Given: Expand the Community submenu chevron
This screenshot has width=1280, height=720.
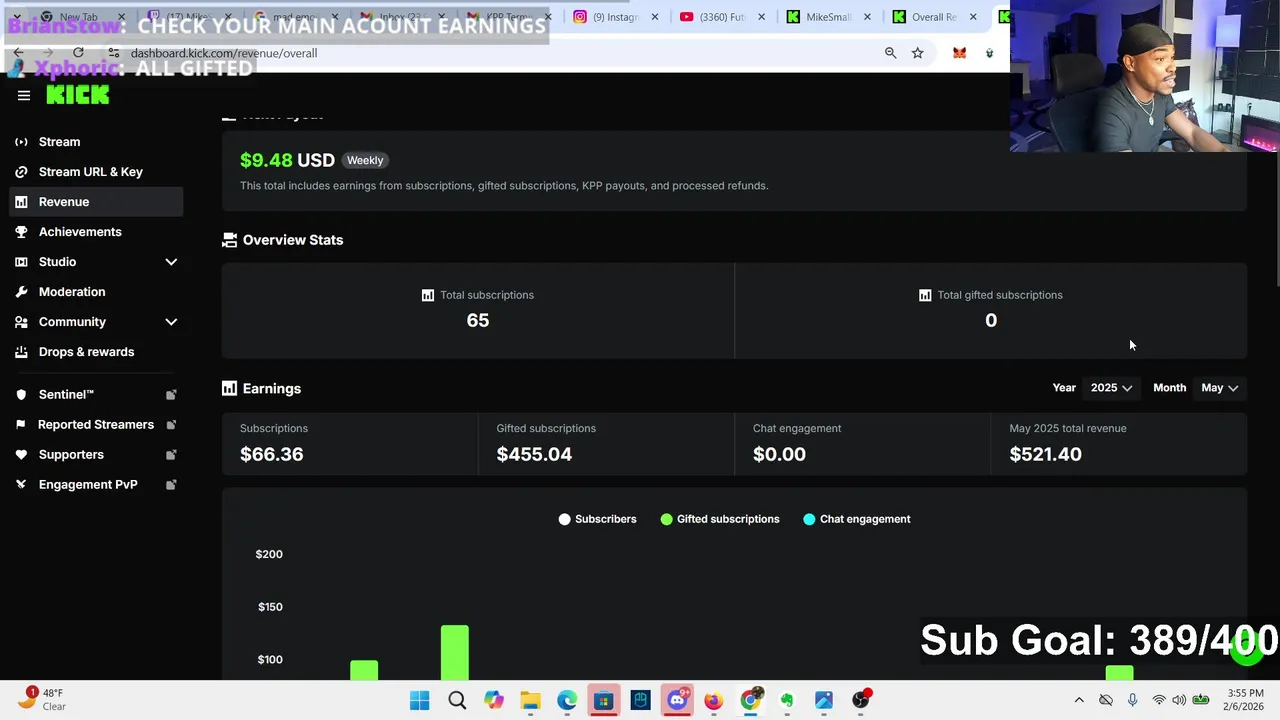Looking at the screenshot, I should point(171,322).
